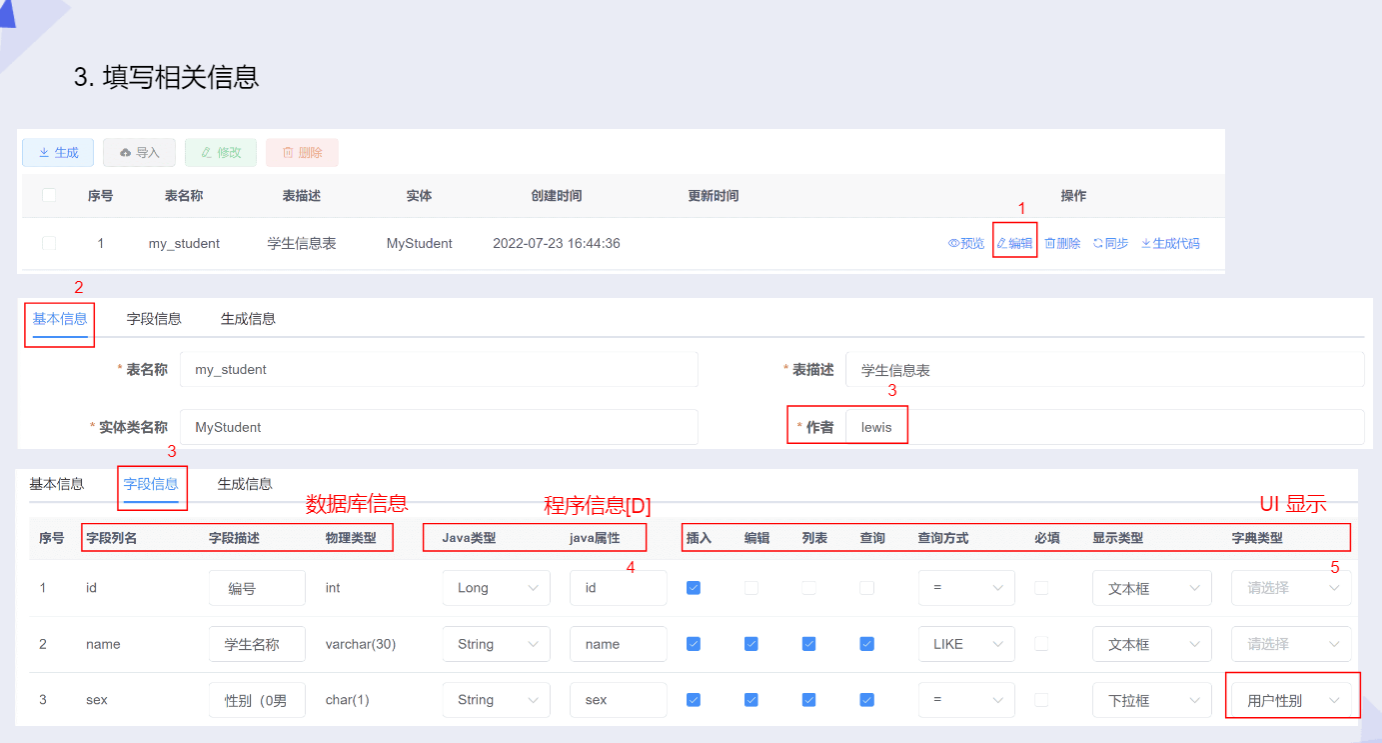Click the MyStudent entity cell
The image size is (1382, 743).
pos(419,243)
